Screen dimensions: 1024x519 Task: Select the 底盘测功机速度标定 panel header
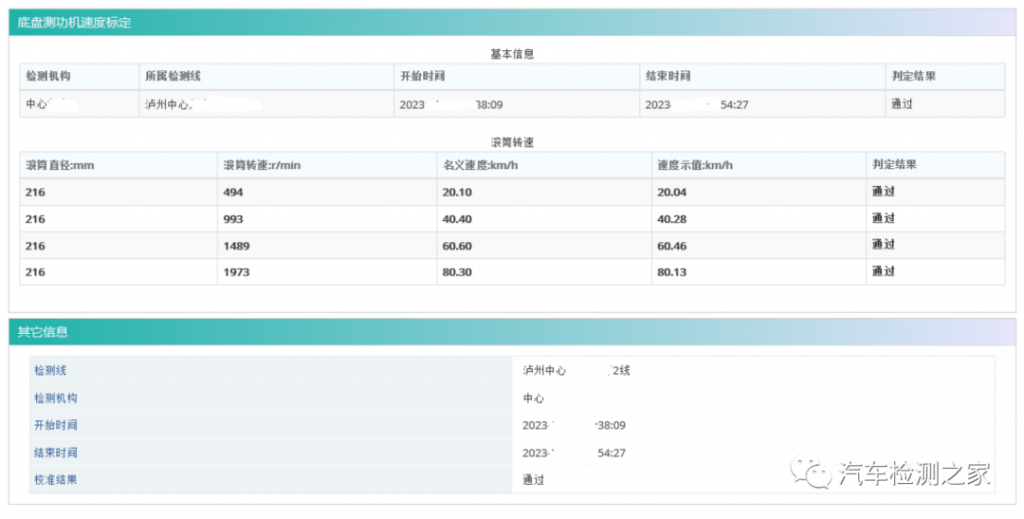(x=74, y=22)
